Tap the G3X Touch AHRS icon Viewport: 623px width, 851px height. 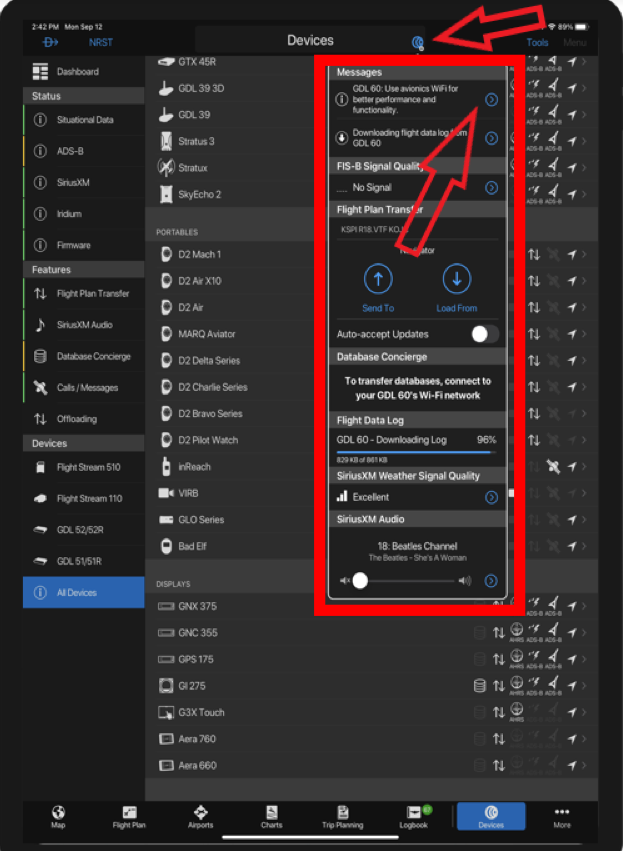[x=517, y=711]
